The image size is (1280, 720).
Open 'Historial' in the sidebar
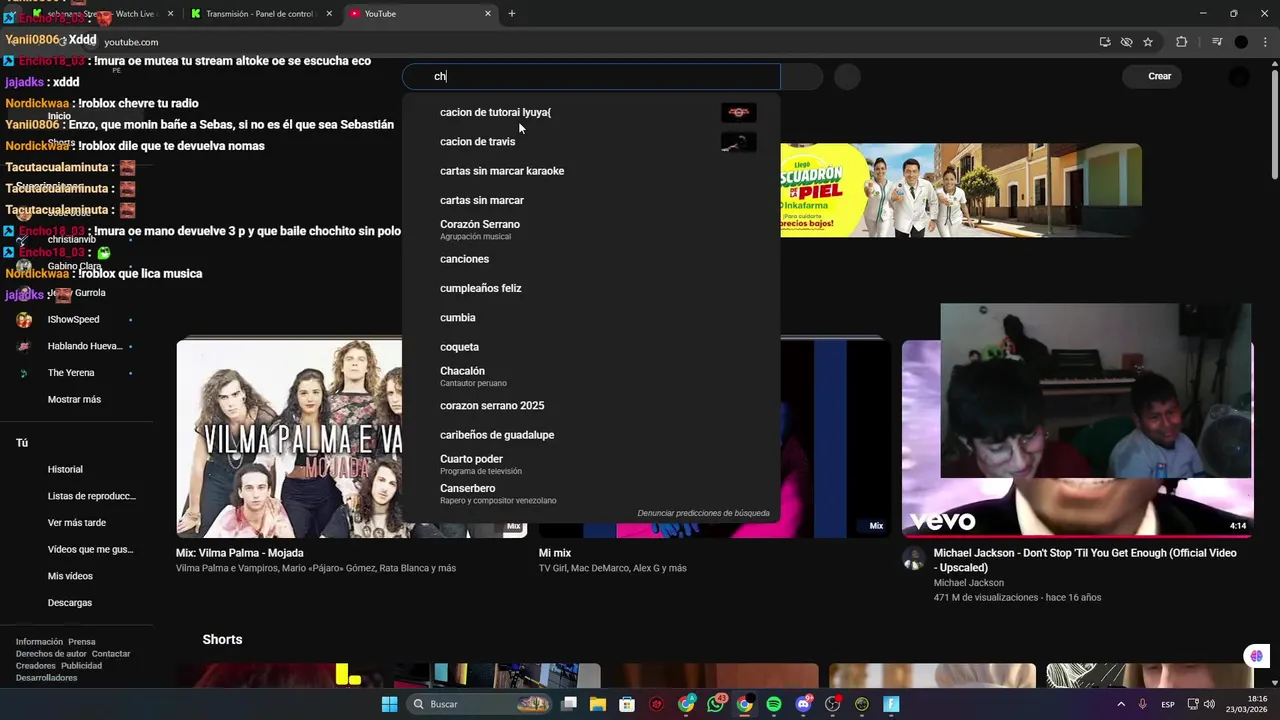[65, 469]
